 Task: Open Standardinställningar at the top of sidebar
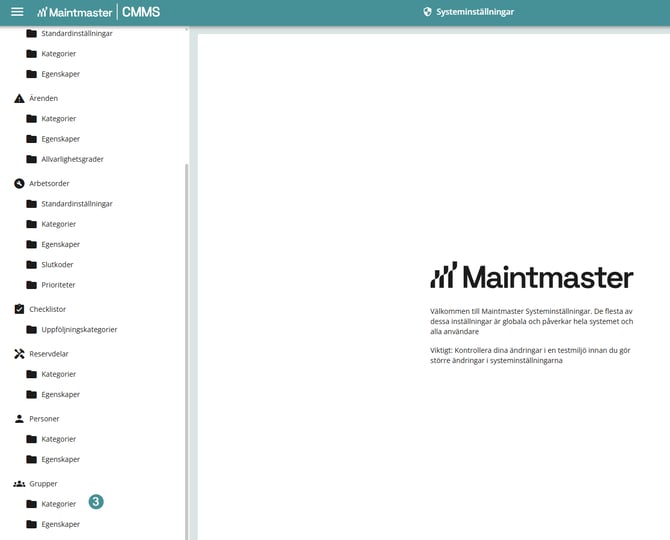click(77, 33)
